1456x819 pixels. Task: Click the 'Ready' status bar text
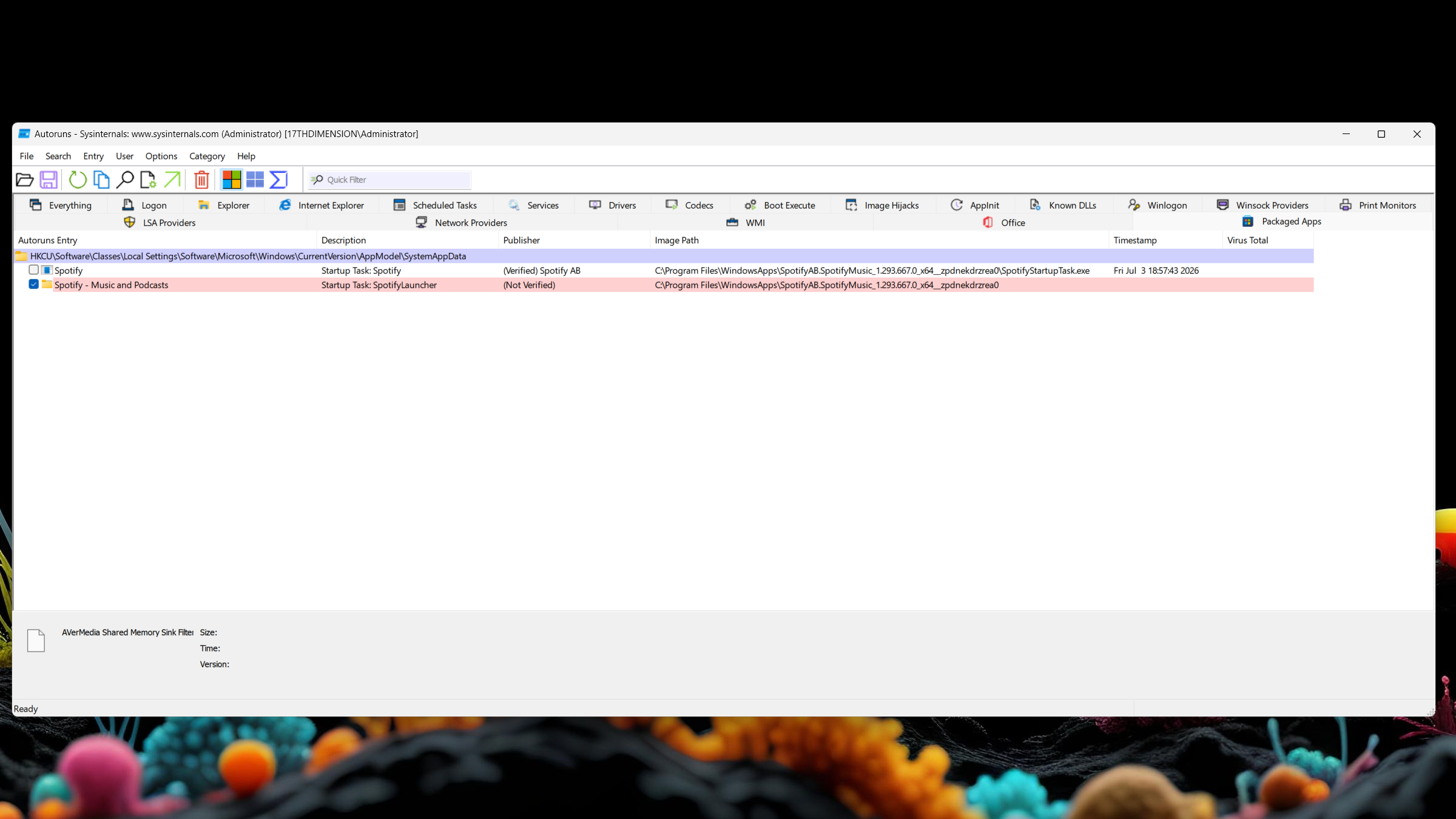tap(25, 709)
